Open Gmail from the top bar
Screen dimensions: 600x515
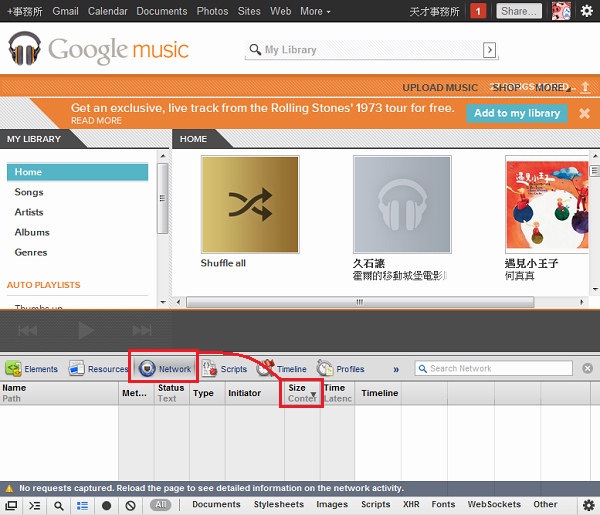pyautogui.click(x=65, y=11)
